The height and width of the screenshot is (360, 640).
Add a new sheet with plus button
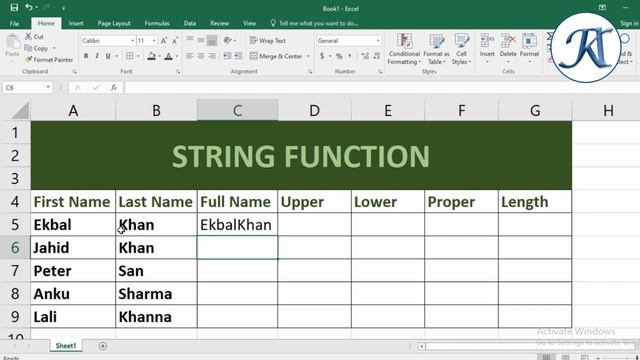(102, 346)
